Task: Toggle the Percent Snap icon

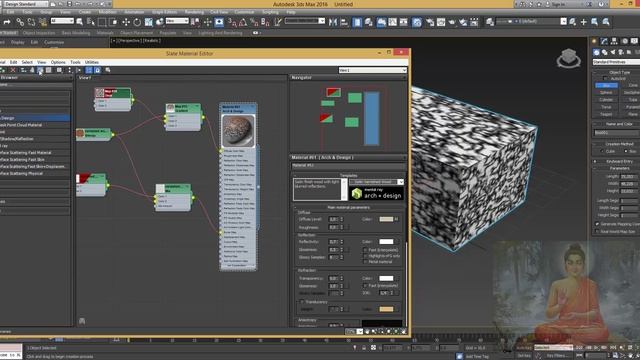Action: 254,22
